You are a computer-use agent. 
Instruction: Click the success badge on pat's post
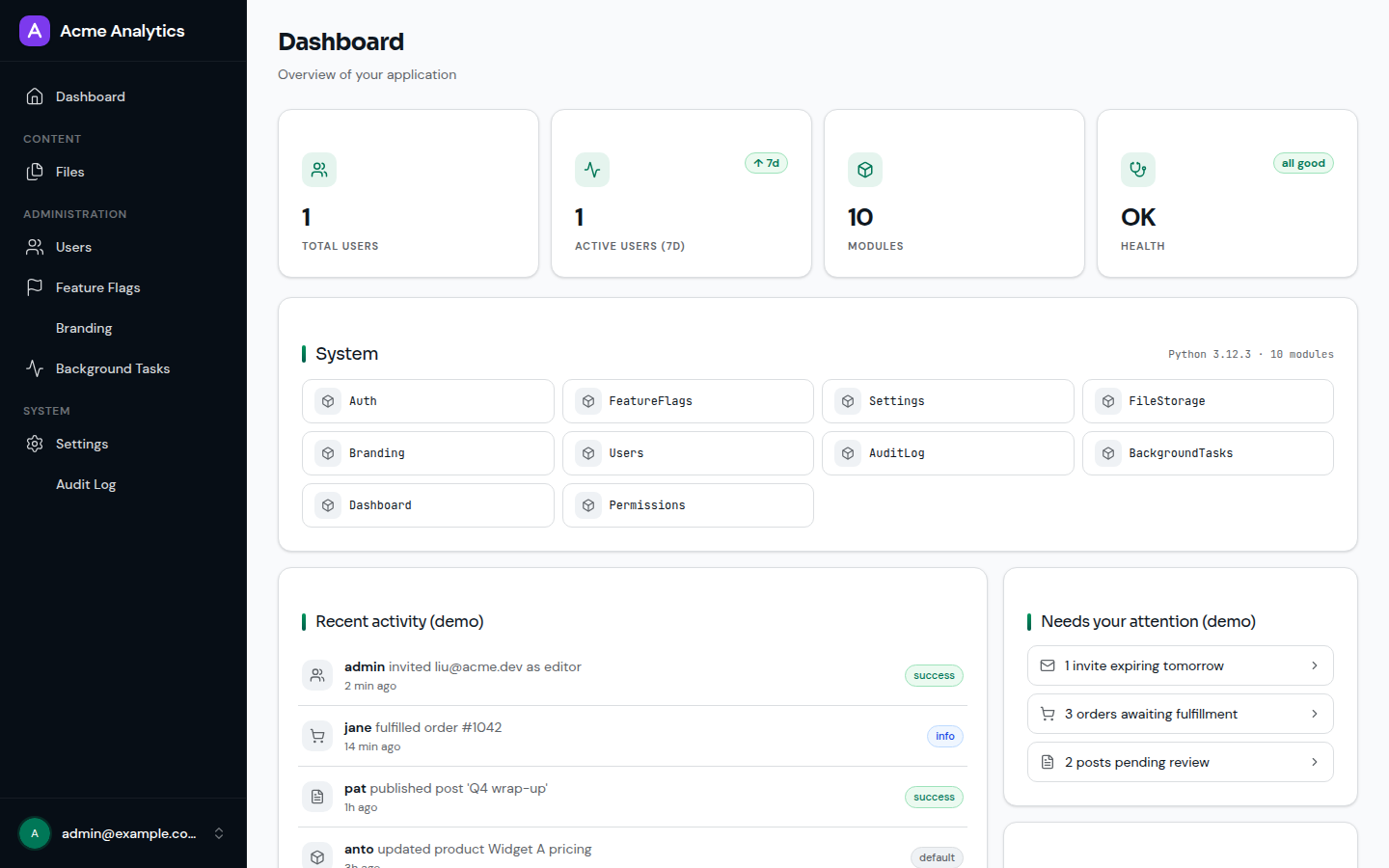tap(934, 798)
